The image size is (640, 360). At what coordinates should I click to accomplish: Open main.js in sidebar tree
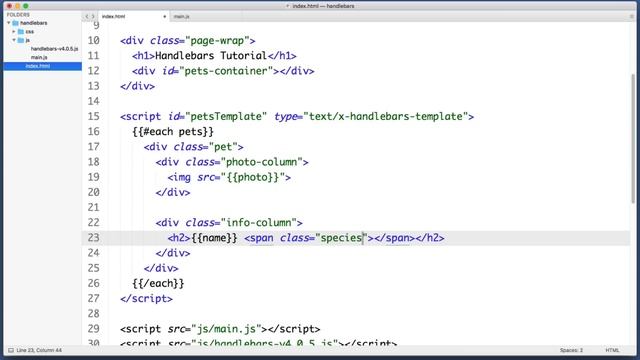coord(39,57)
